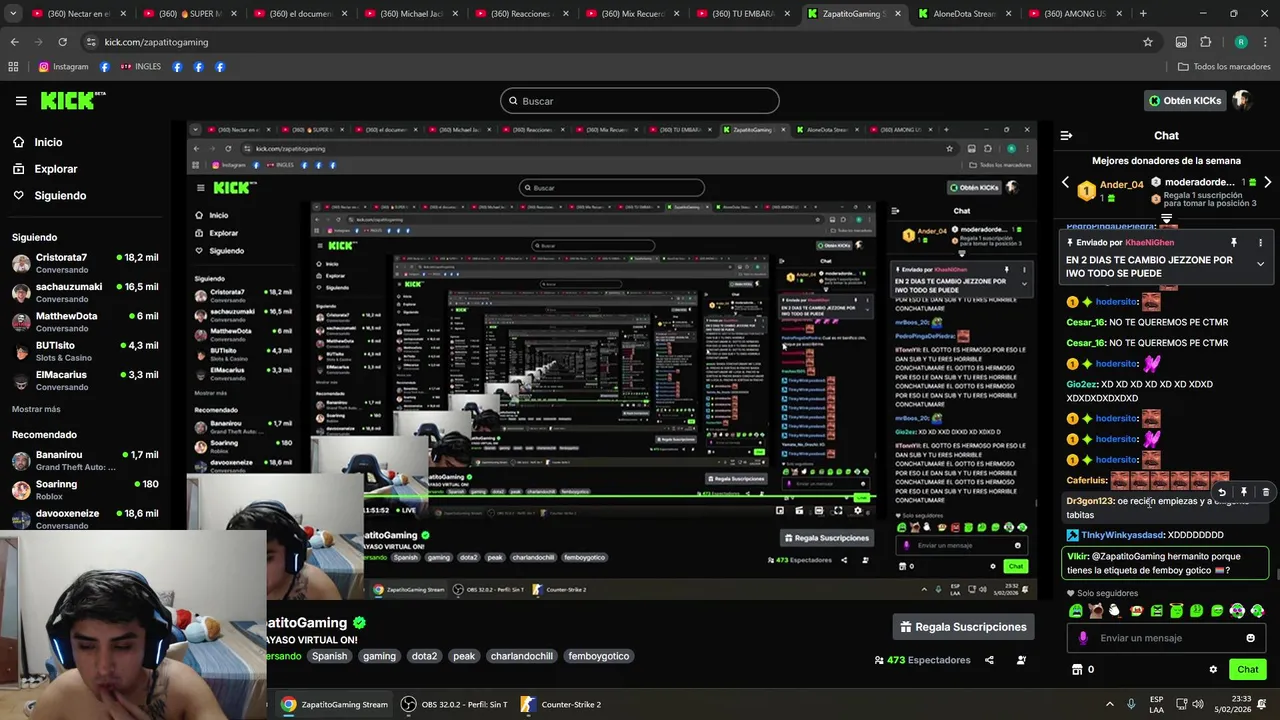
Task: Open the tab search dropdown arrow
Action: click(14, 14)
